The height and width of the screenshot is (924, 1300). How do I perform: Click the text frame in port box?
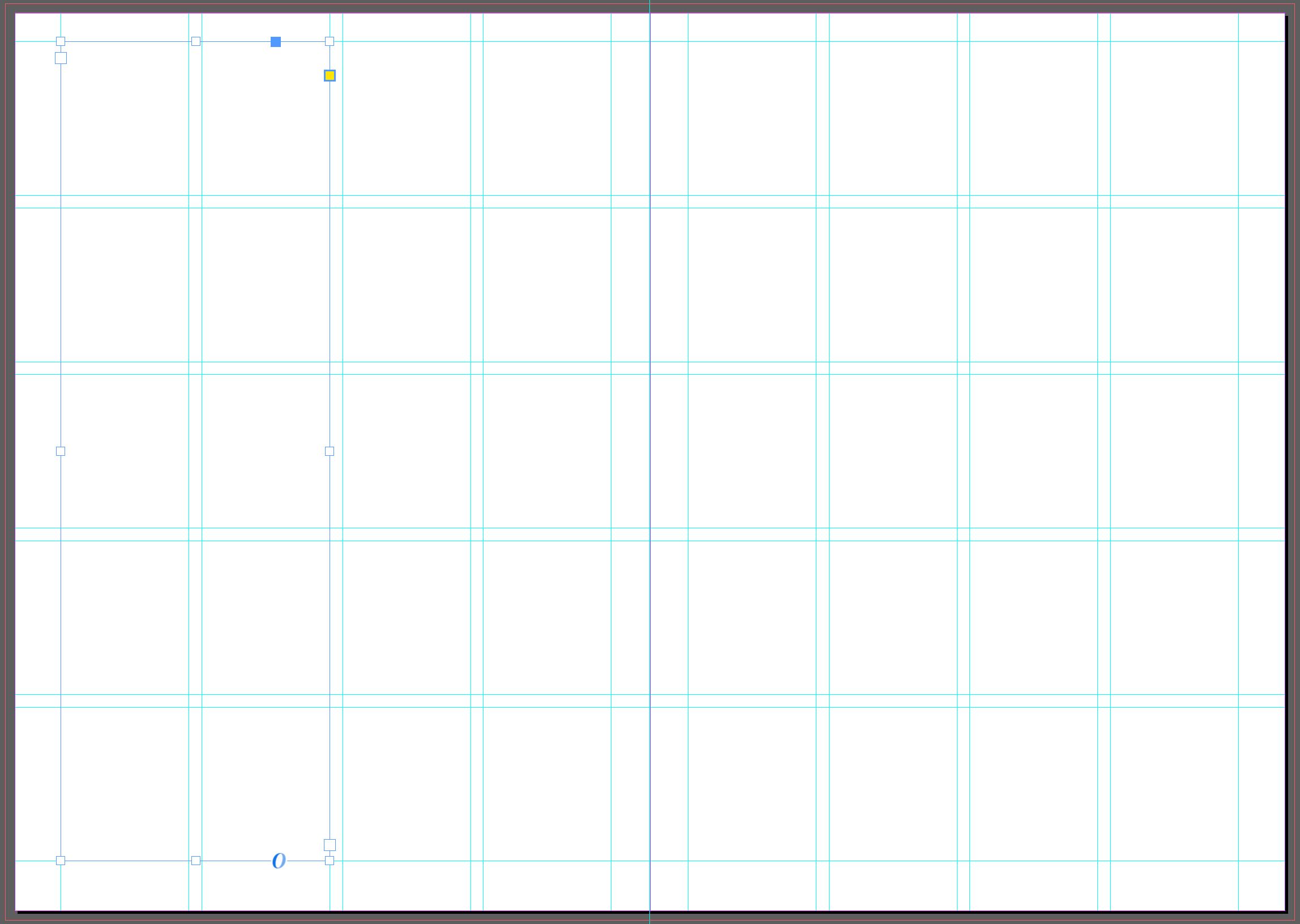61,58
